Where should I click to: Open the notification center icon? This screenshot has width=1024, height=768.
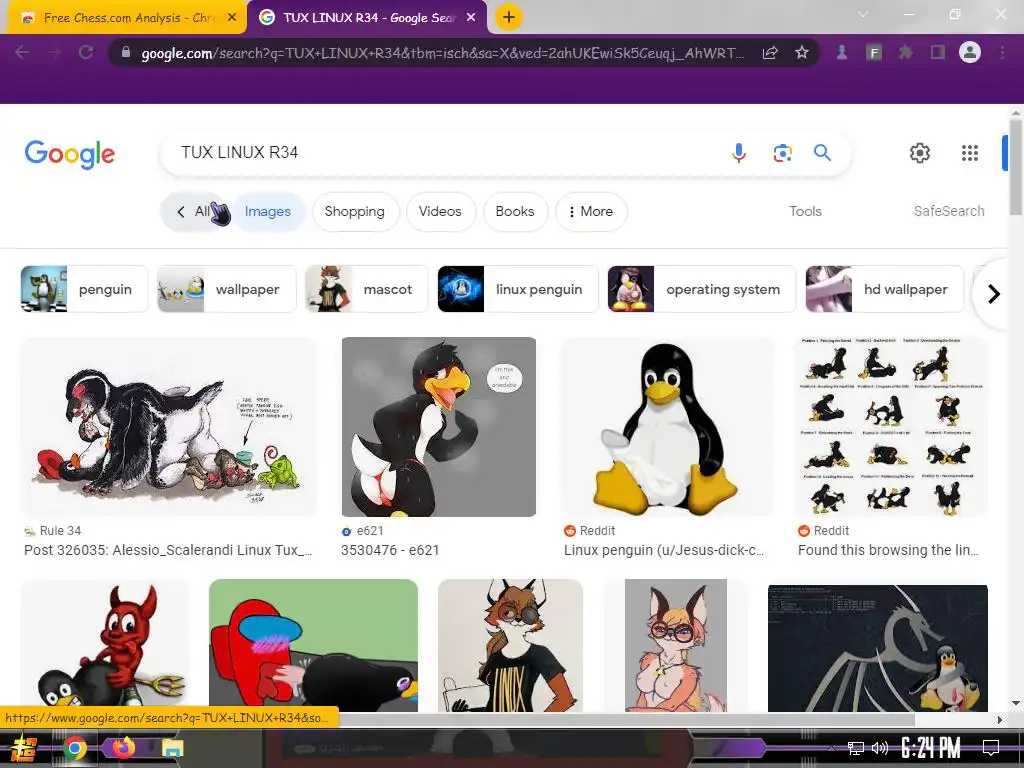tap(991, 748)
